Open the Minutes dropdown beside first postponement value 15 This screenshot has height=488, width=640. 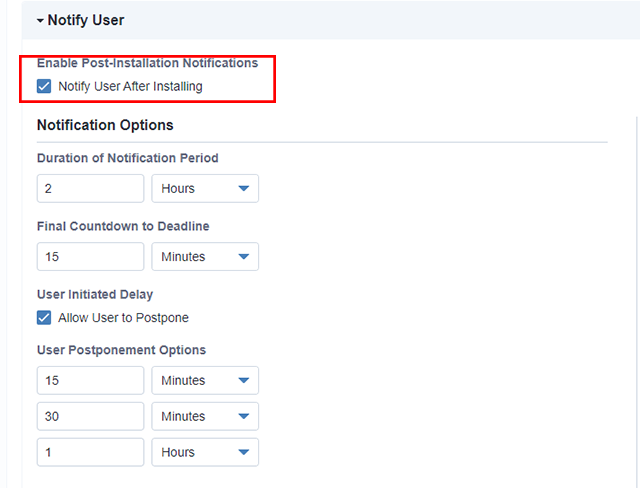pos(205,381)
